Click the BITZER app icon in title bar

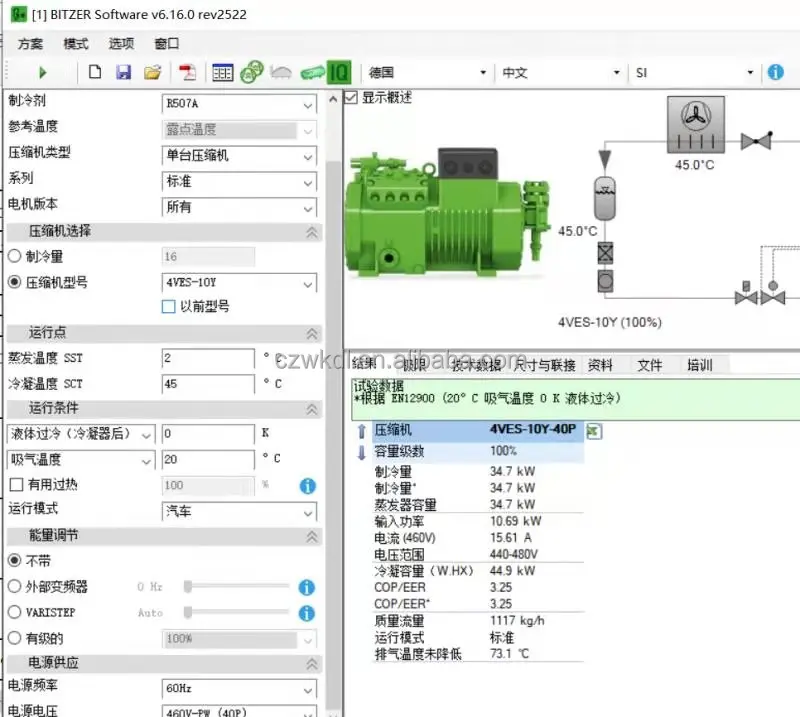(x=19, y=14)
